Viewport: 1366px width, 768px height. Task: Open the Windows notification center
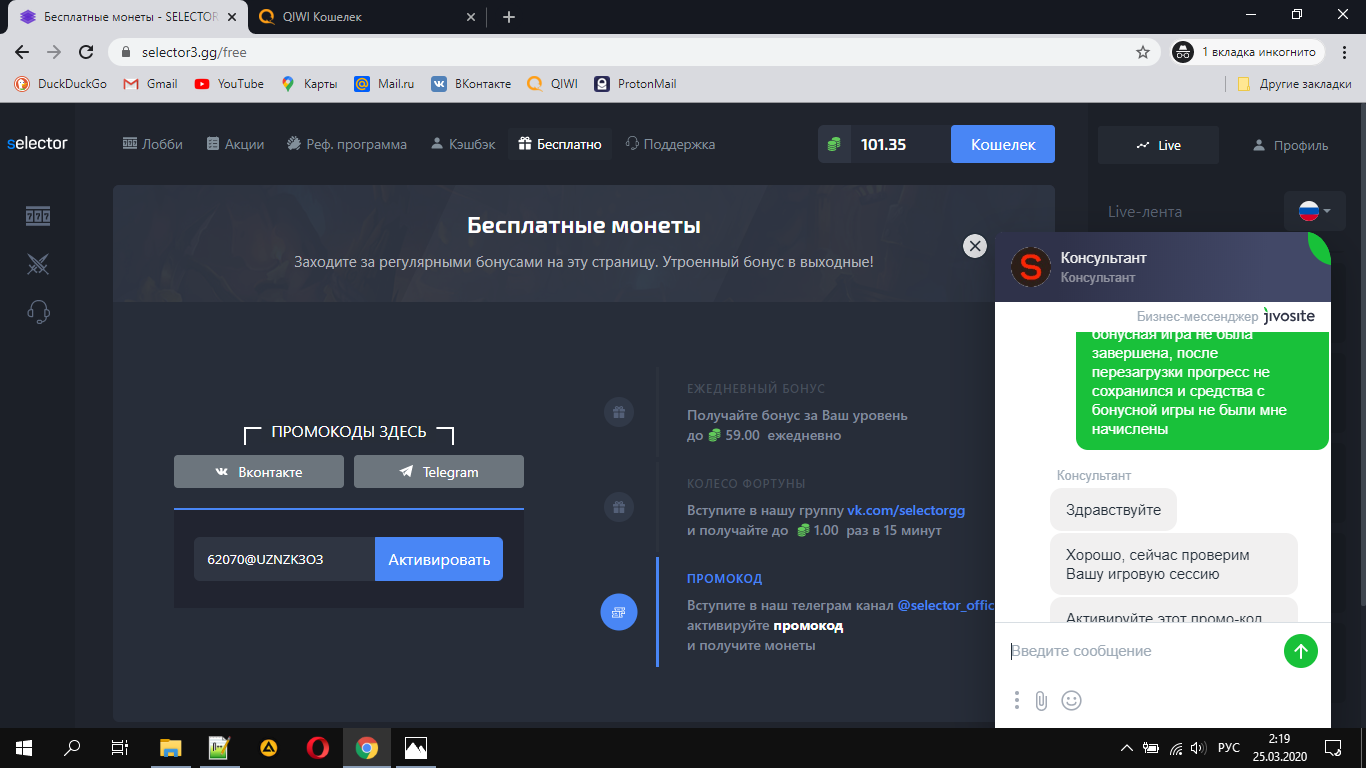click(x=1332, y=747)
